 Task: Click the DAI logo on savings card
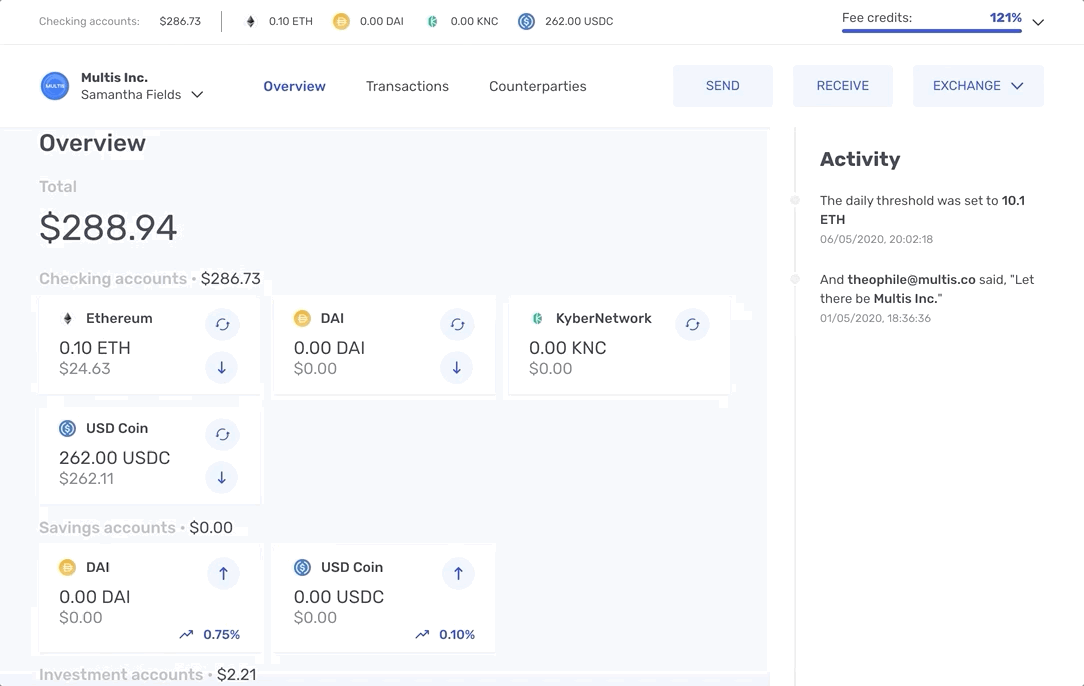click(67, 567)
